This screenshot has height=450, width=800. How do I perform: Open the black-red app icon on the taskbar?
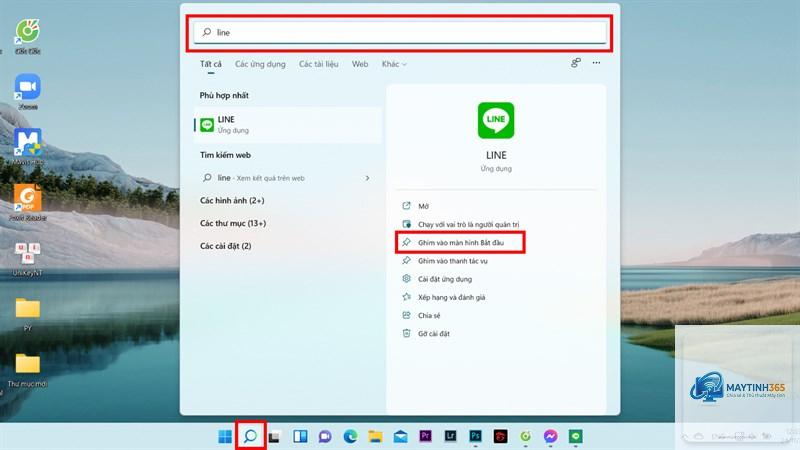pos(501,436)
